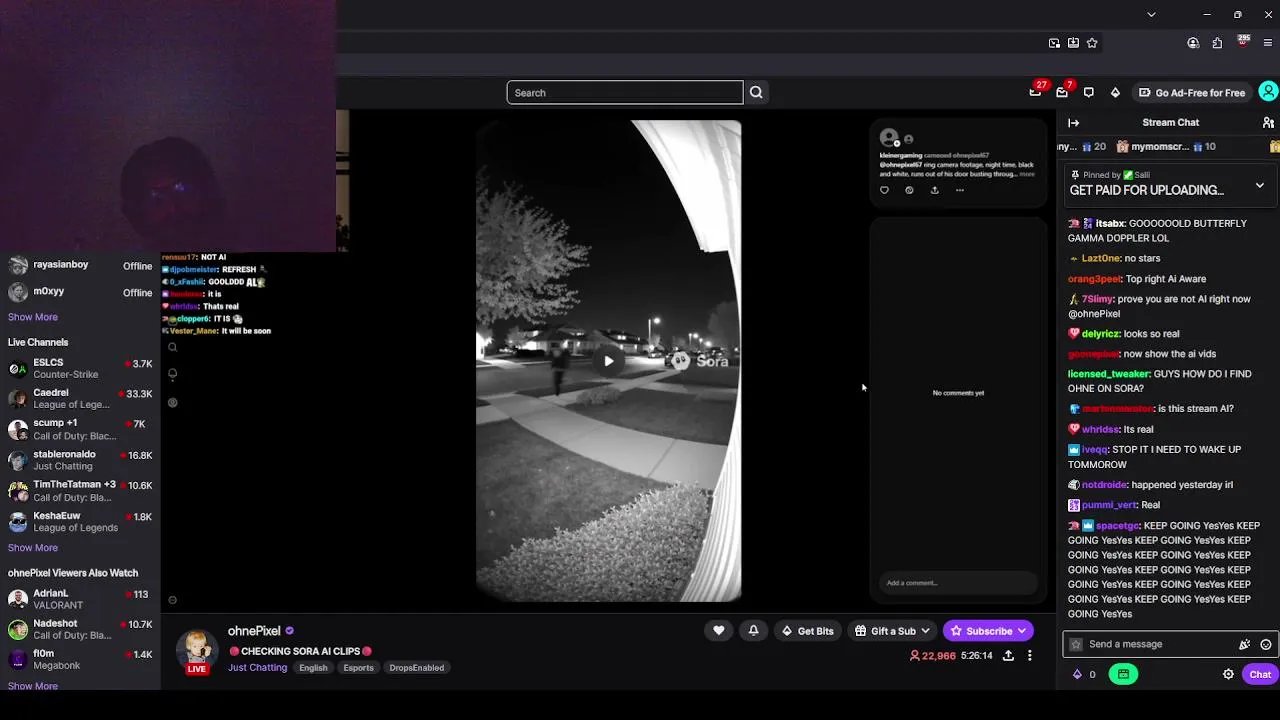The height and width of the screenshot is (720, 1280).
Task: Open the teal user profile avatar
Action: tap(1268, 92)
